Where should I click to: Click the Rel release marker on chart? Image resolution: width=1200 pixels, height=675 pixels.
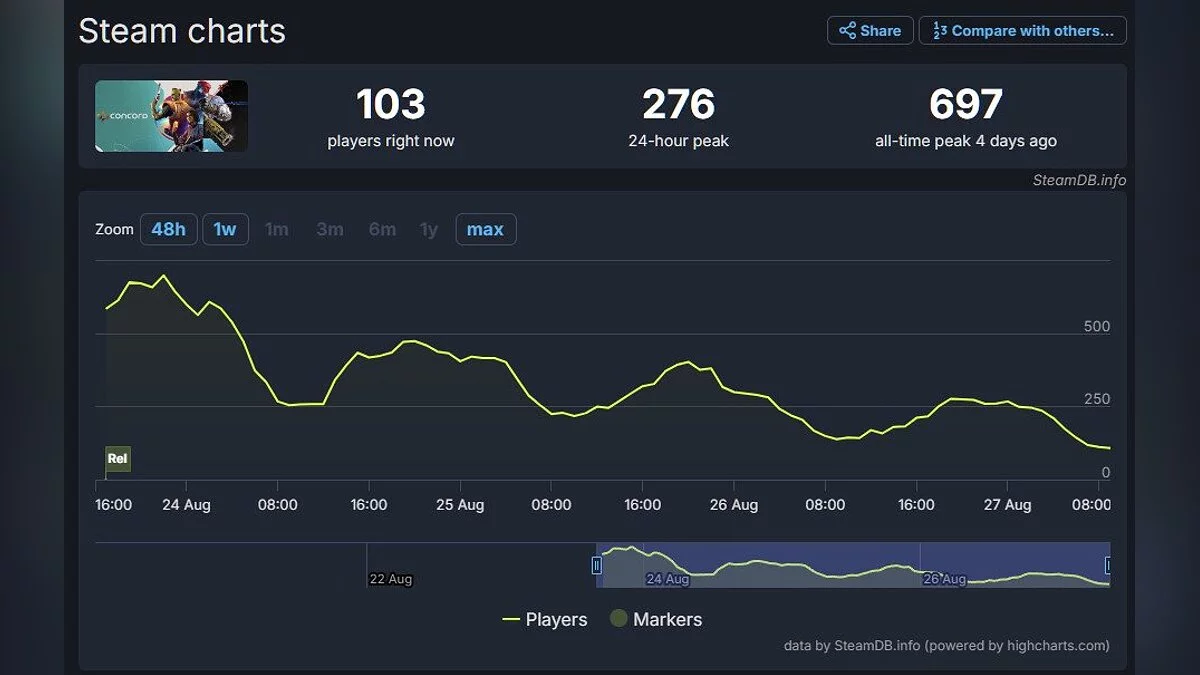(118, 459)
